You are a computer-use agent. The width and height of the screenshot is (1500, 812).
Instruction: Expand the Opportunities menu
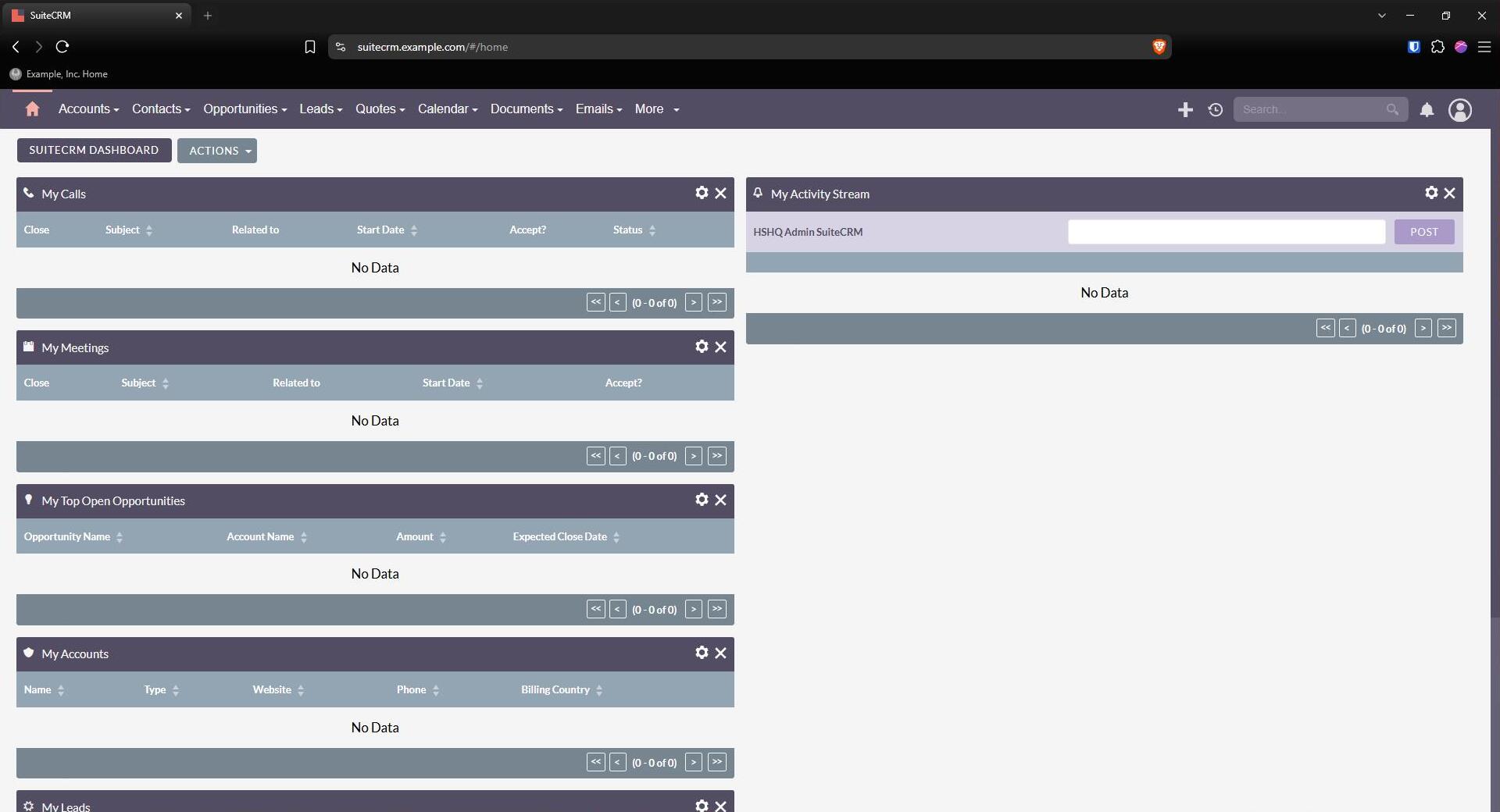pos(245,109)
